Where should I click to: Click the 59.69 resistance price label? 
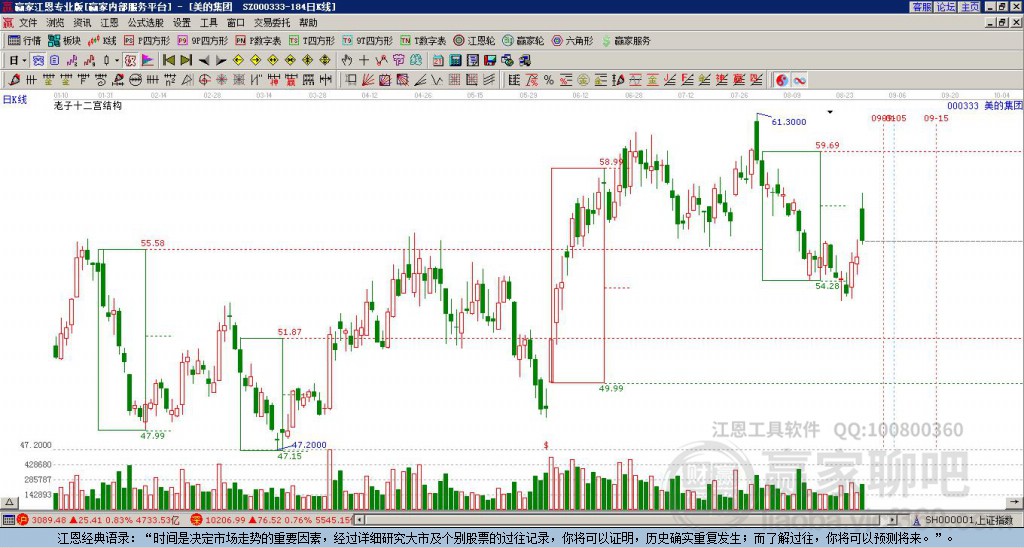point(827,145)
